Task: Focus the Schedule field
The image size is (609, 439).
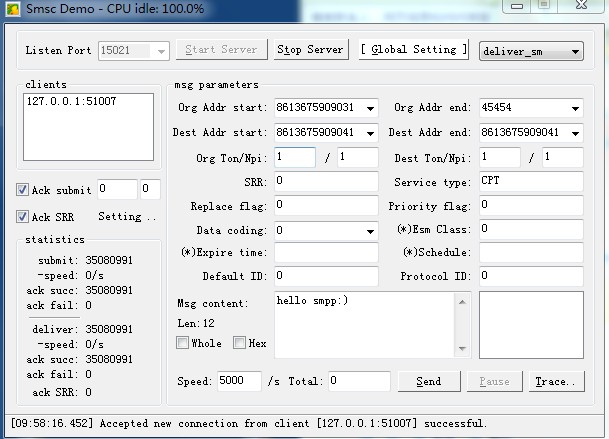Action: (531, 253)
